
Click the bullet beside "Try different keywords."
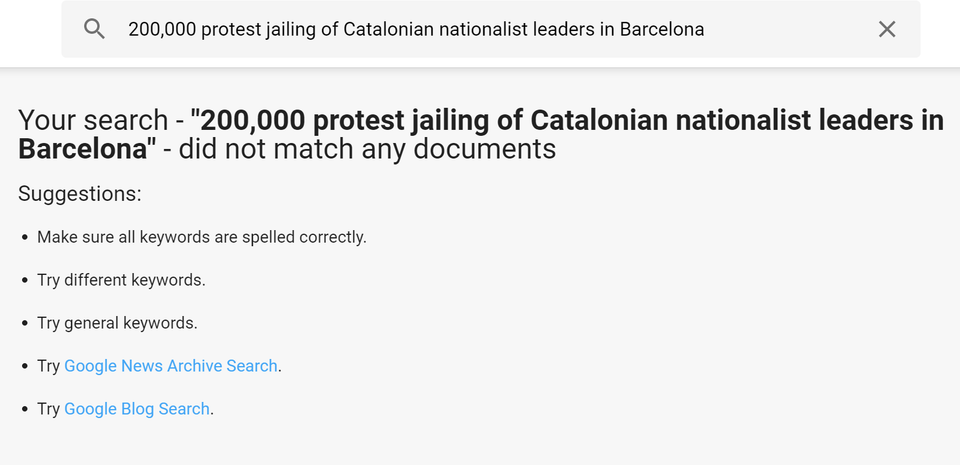pyautogui.click(x=25, y=281)
